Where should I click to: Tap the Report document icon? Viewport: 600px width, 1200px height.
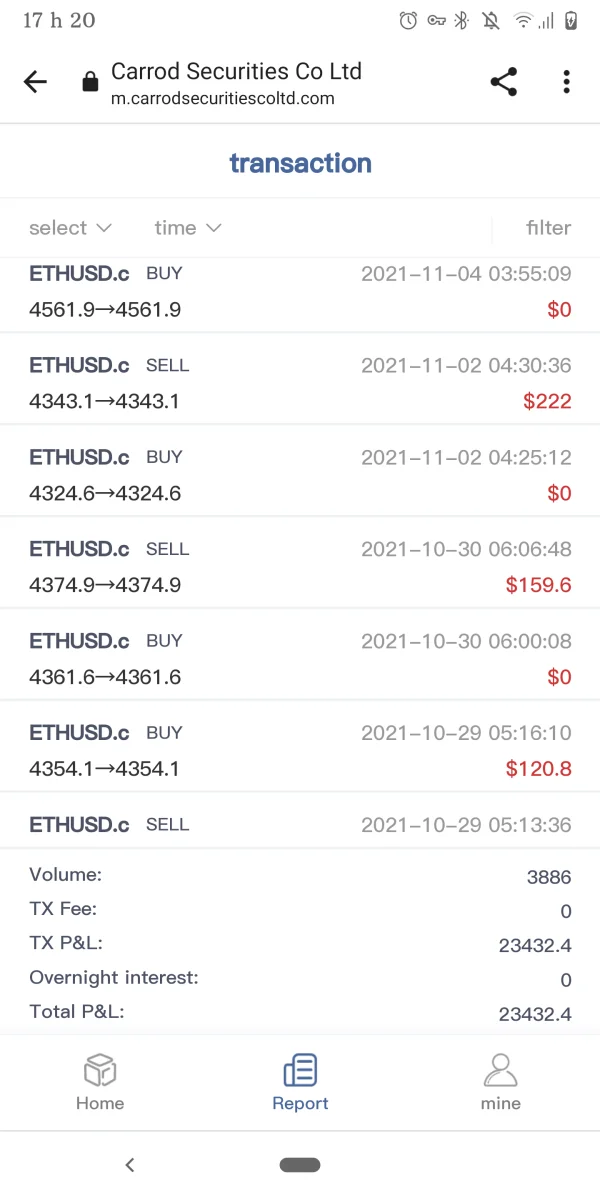click(300, 1070)
